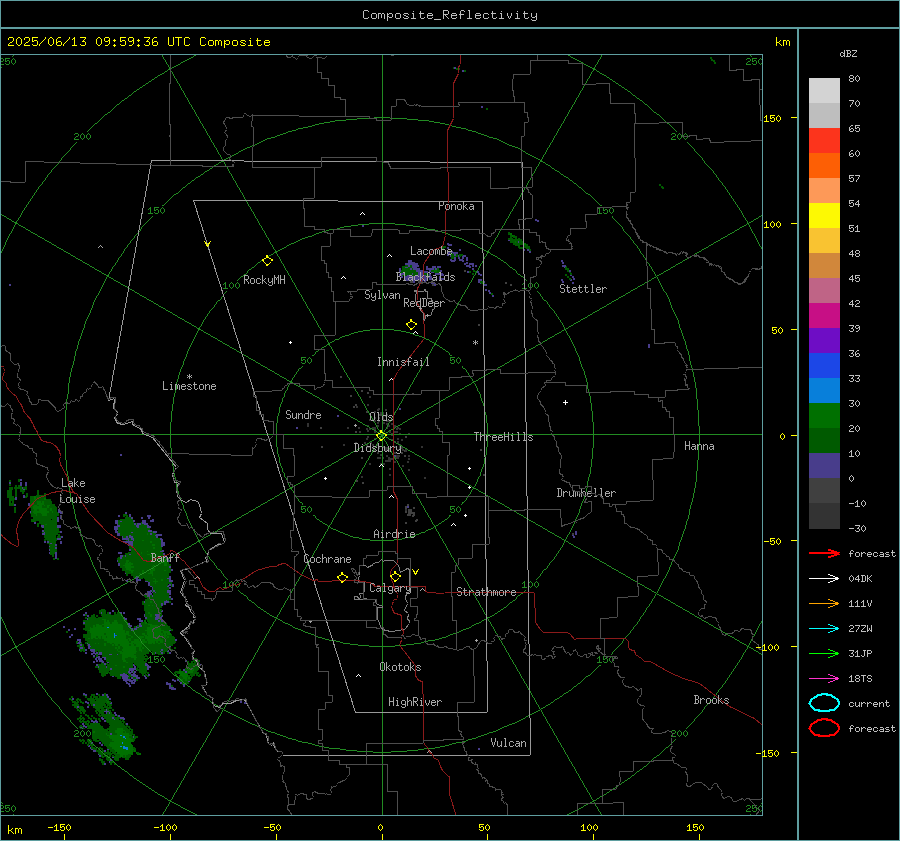Click the Hanna town label

click(699, 446)
